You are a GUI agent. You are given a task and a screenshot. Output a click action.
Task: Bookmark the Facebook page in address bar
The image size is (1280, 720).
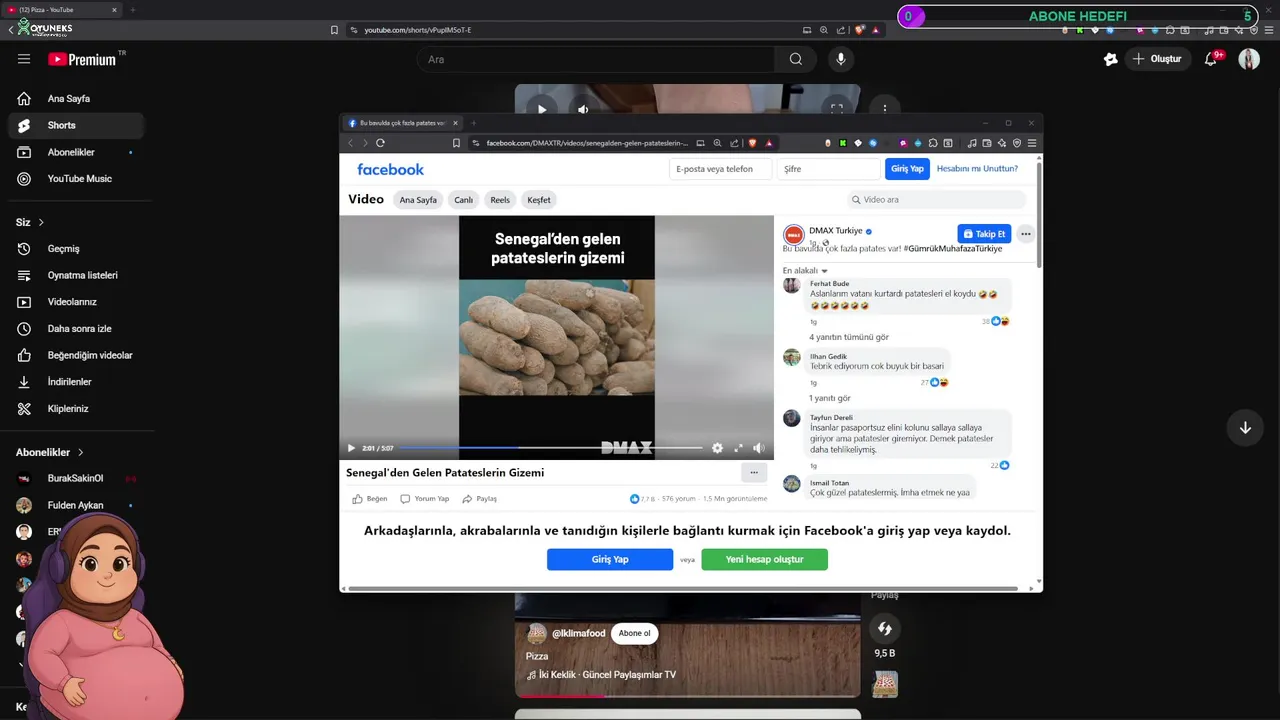click(x=456, y=143)
